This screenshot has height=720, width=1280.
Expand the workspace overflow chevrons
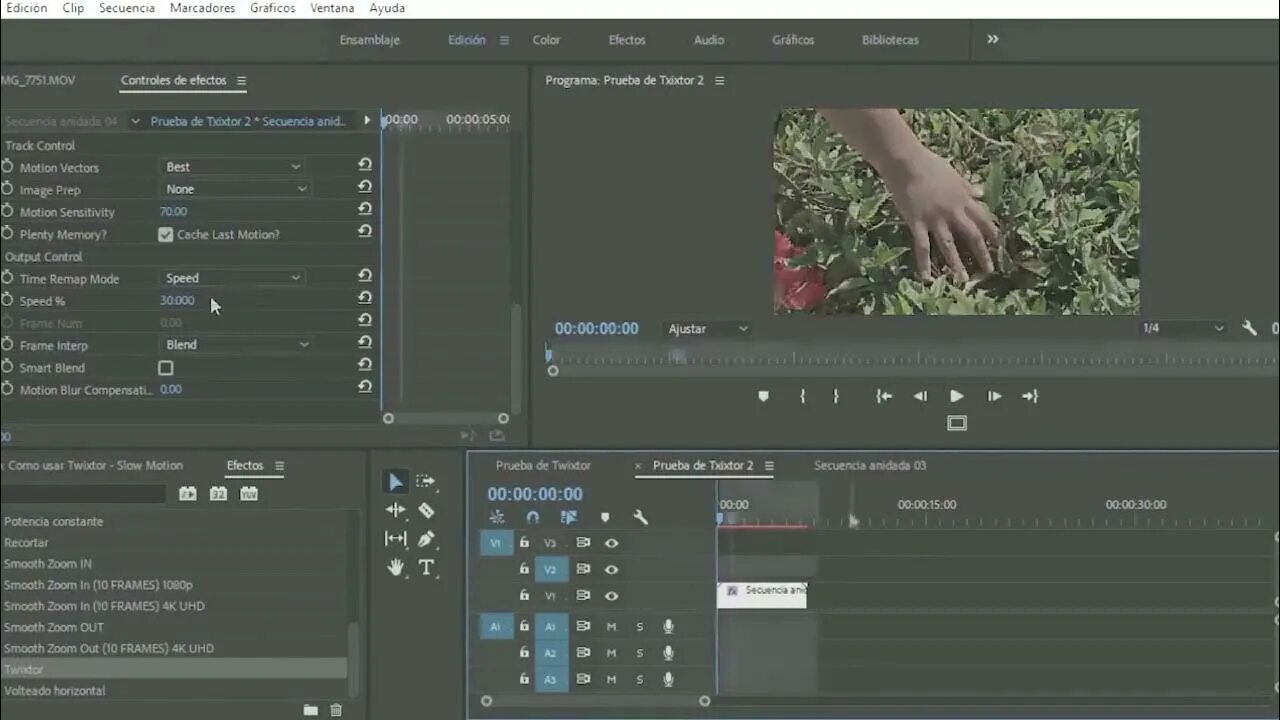[x=993, y=39]
